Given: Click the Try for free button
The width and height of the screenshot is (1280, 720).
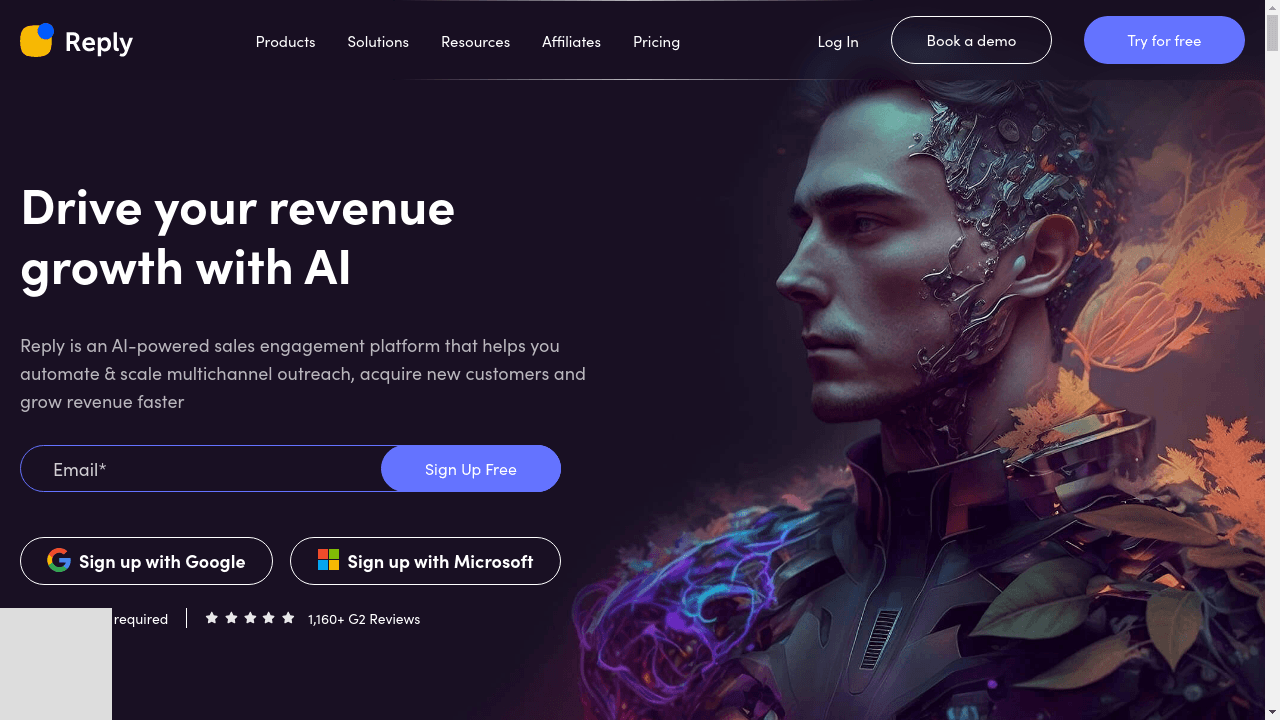Looking at the screenshot, I should coord(1164,40).
